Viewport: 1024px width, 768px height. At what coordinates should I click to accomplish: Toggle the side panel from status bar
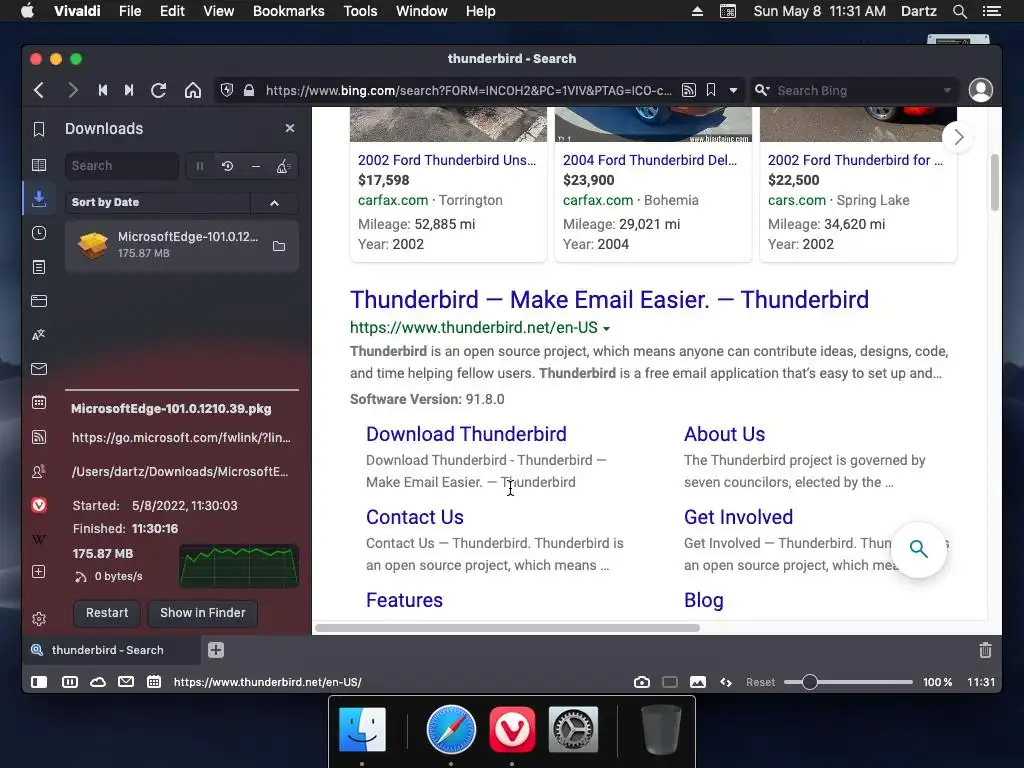point(39,682)
